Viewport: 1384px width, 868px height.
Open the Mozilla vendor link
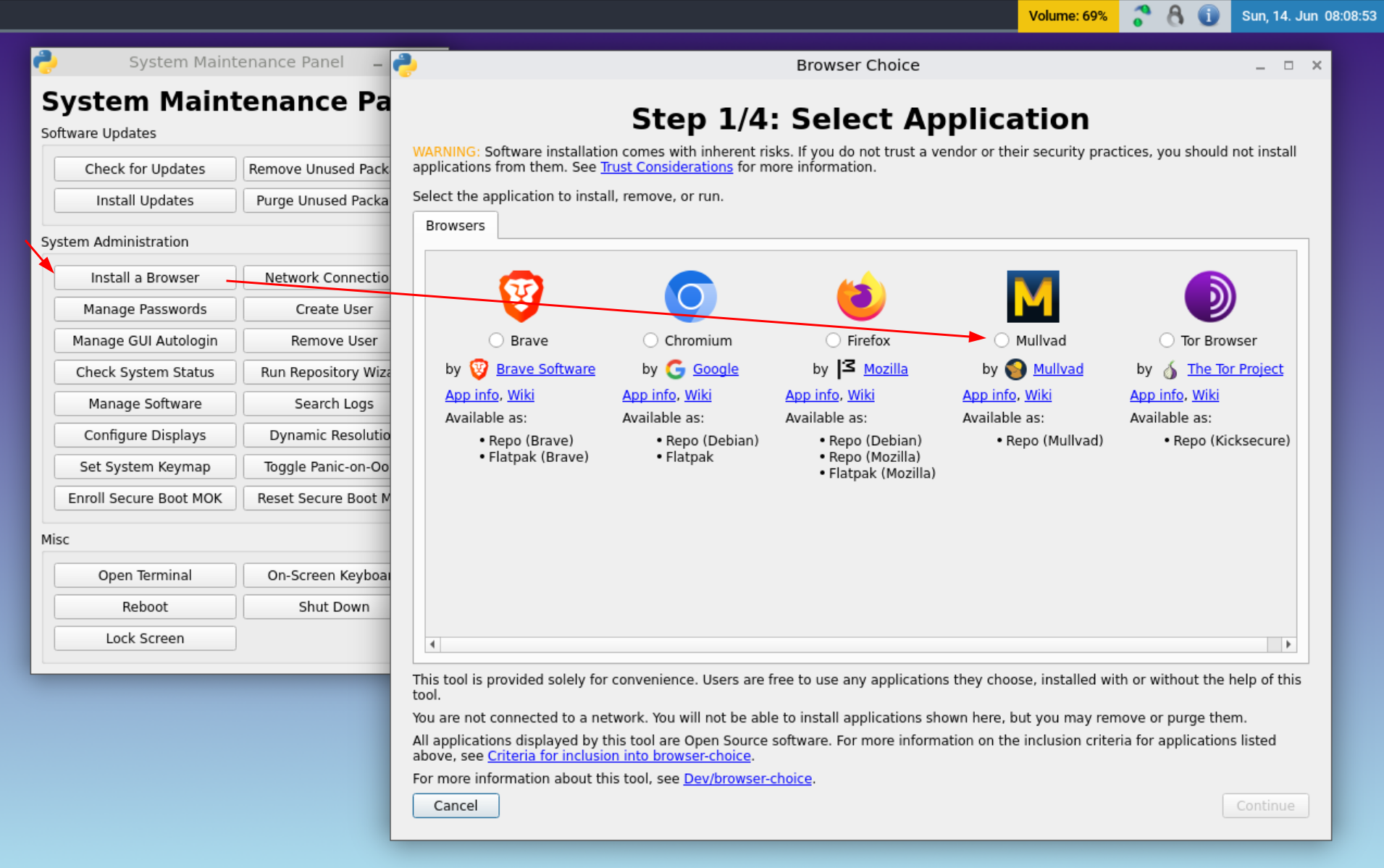[x=885, y=369]
